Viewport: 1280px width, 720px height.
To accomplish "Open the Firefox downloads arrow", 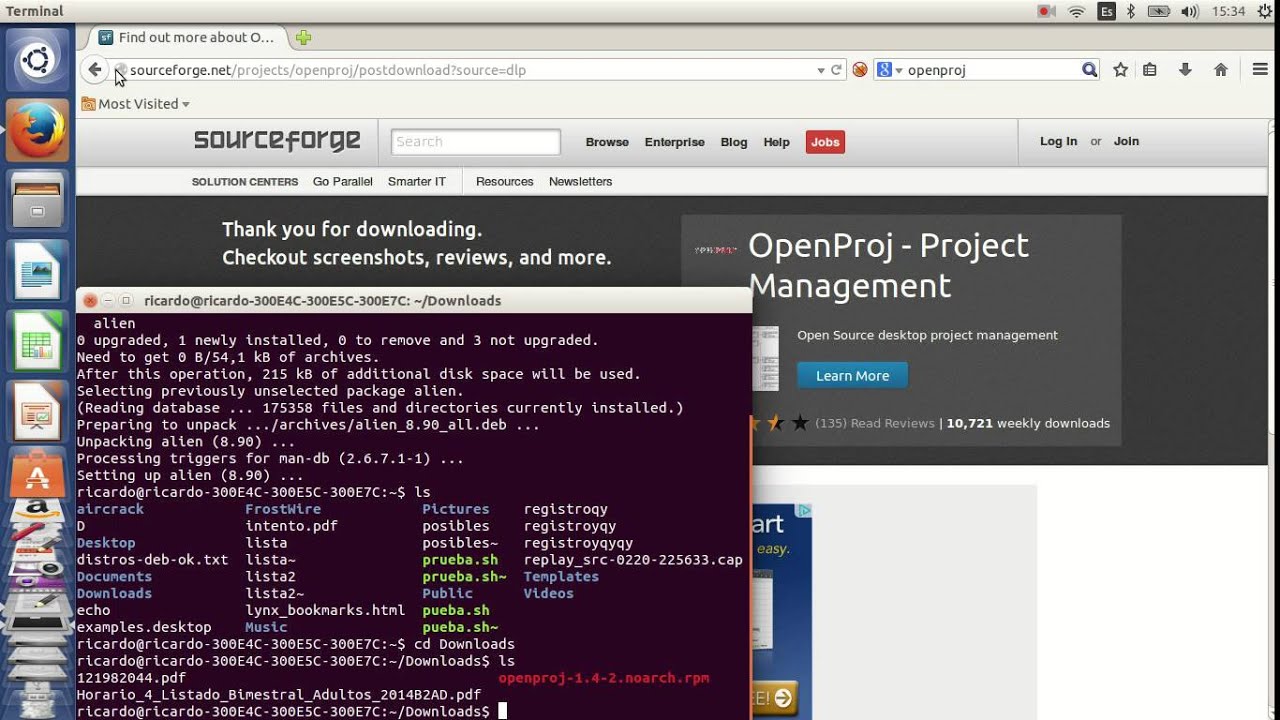I will click(x=1185, y=70).
